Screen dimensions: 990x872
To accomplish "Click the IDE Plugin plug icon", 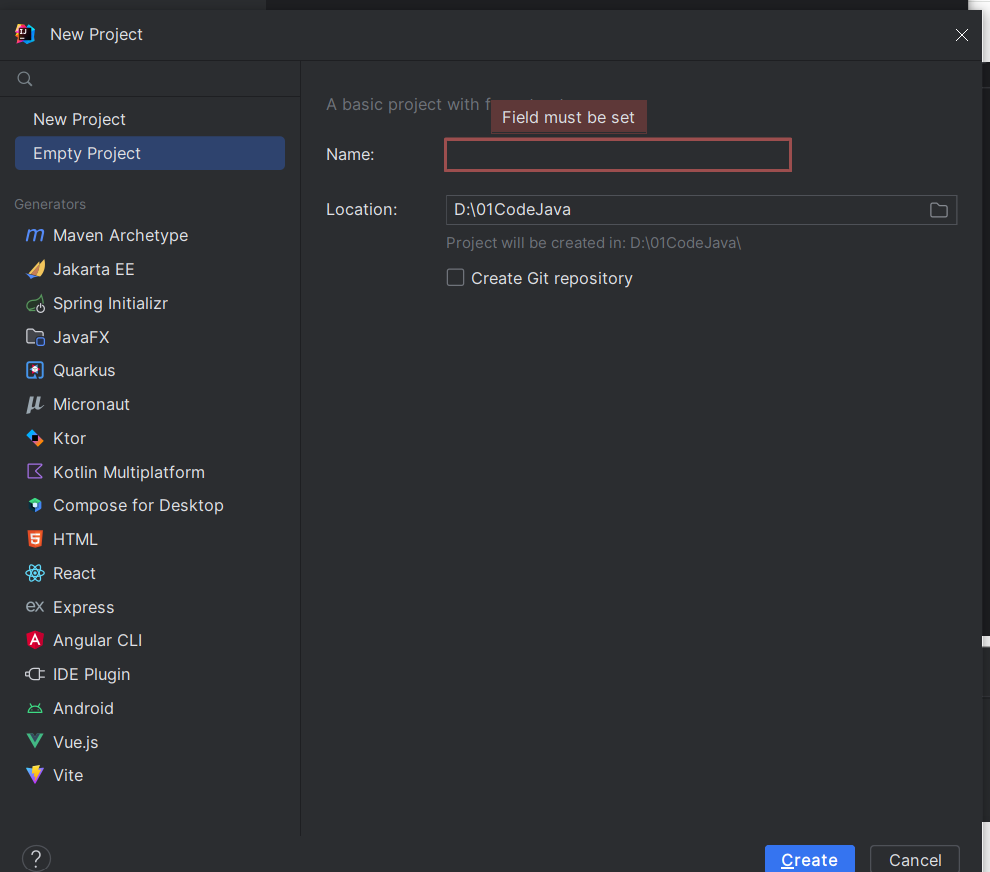I will (35, 674).
